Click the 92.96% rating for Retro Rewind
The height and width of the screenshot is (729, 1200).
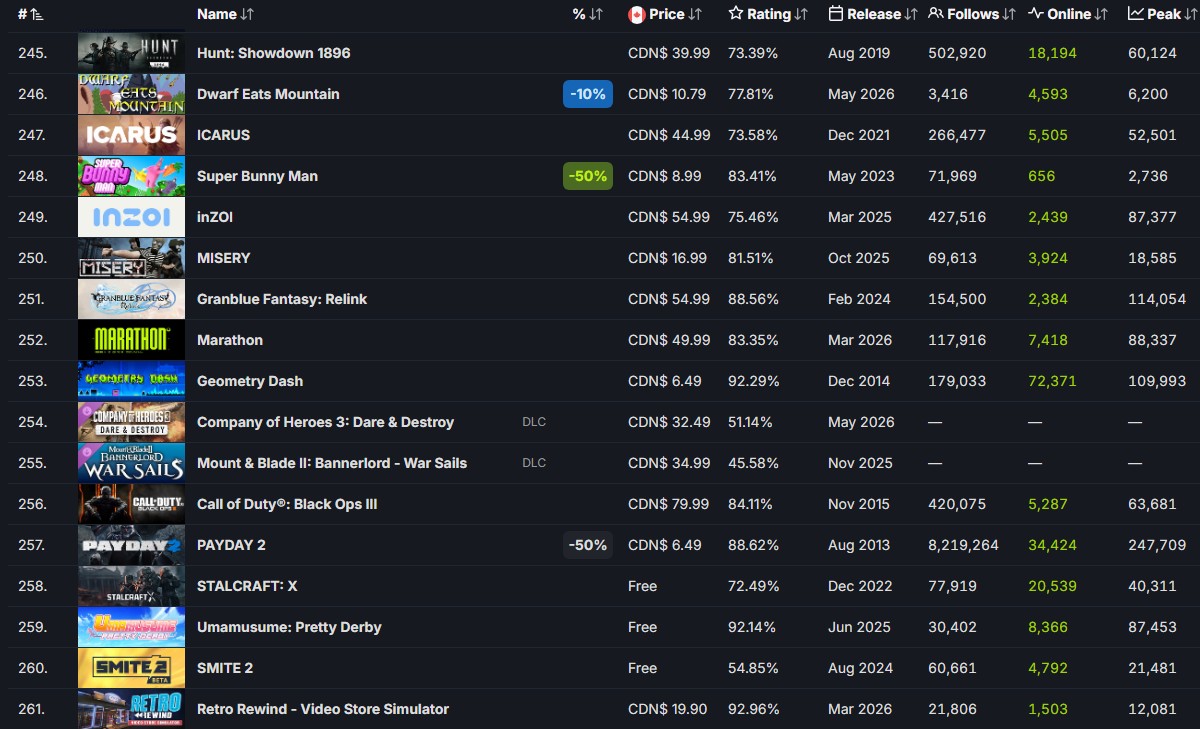753,709
